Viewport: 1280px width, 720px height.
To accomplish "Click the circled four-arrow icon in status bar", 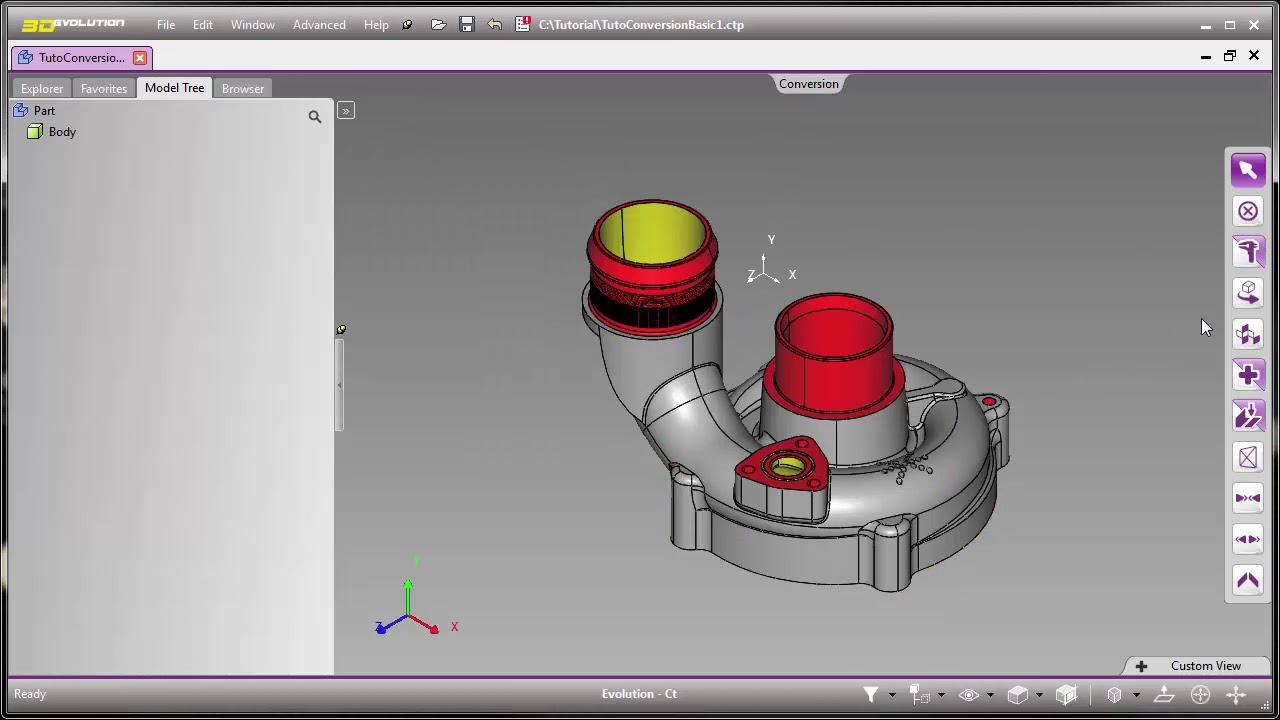I will pos(1200,695).
